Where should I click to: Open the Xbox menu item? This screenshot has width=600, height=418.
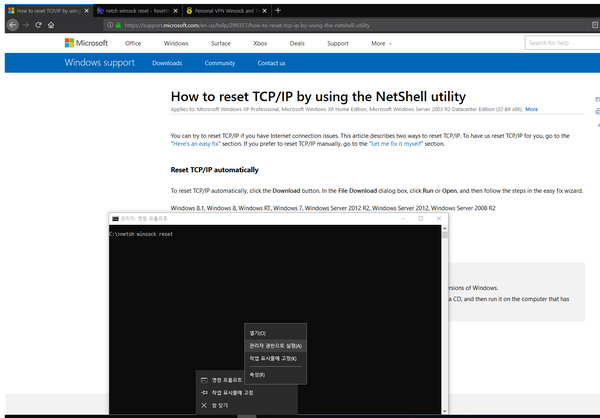click(260, 43)
